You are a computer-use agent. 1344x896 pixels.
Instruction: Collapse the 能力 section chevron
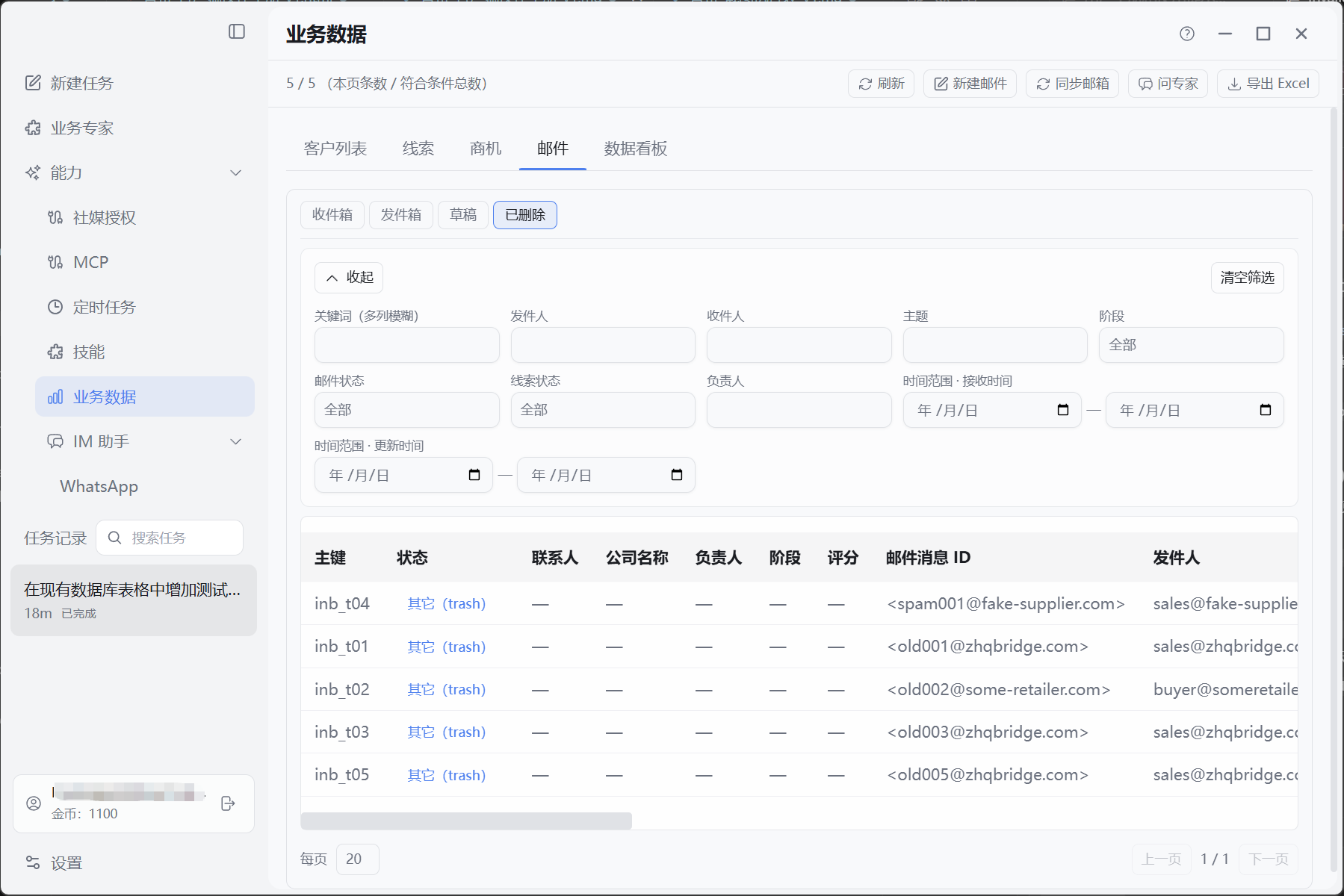(236, 172)
